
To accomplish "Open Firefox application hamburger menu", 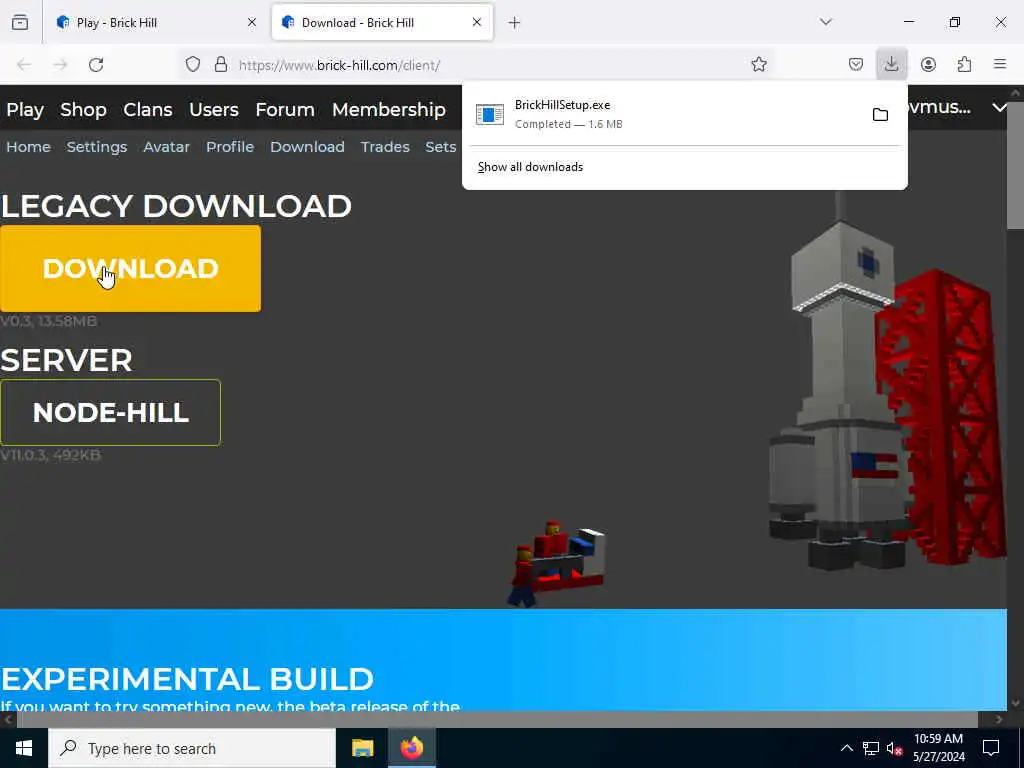I will coord(1000,64).
